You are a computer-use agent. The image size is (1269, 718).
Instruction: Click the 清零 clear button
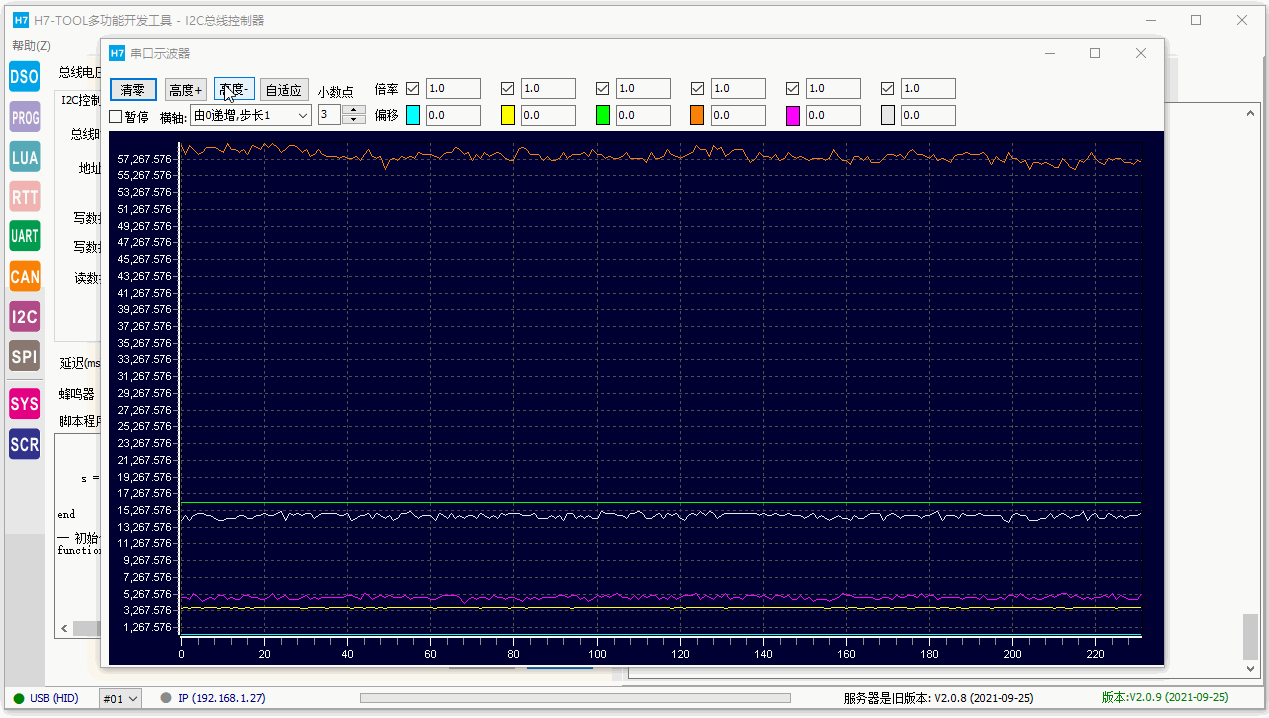click(x=133, y=90)
